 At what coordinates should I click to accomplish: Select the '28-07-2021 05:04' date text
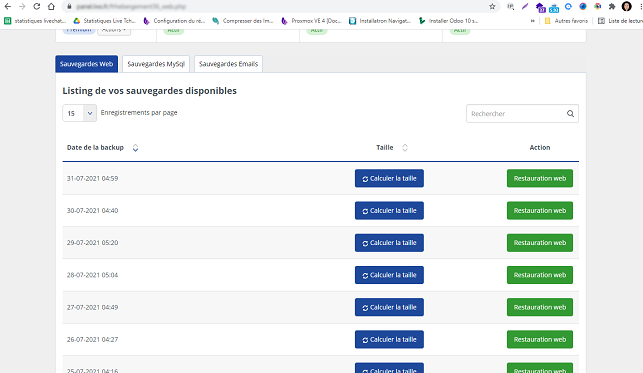click(x=92, y=275)
